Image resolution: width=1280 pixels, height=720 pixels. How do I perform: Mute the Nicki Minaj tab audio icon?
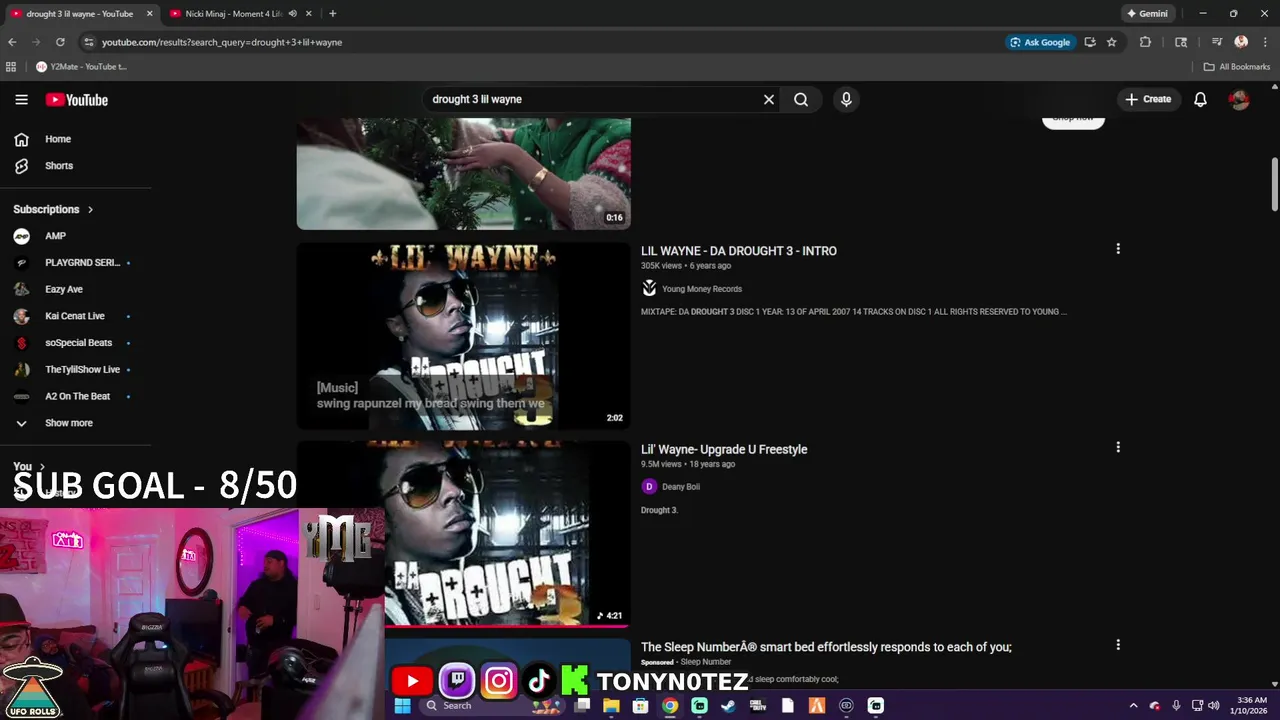click(293, 14)
